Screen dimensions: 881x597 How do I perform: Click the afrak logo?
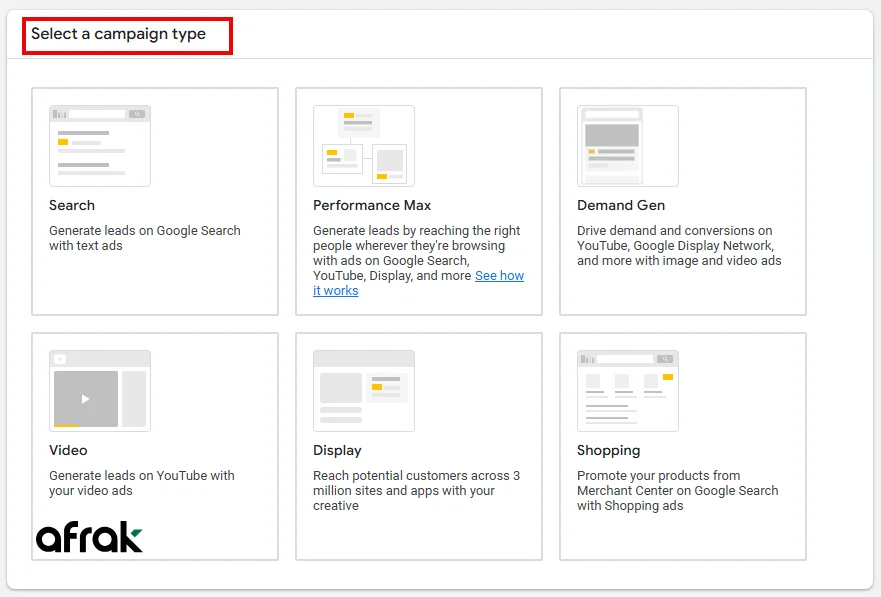(x=89, y=538)
